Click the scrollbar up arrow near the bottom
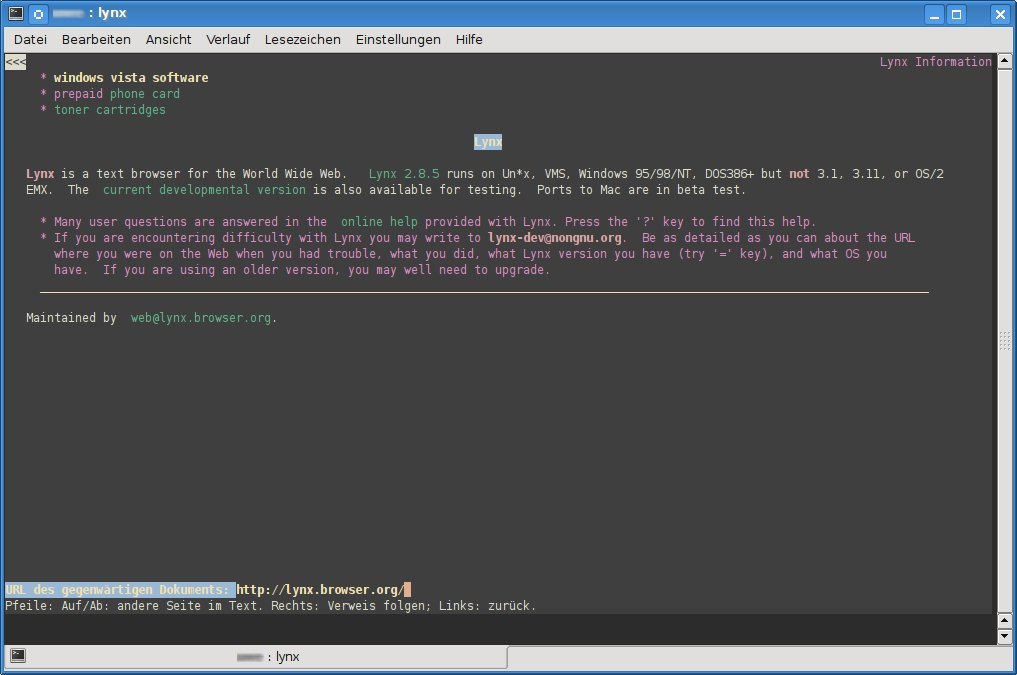 point(1005,621)
